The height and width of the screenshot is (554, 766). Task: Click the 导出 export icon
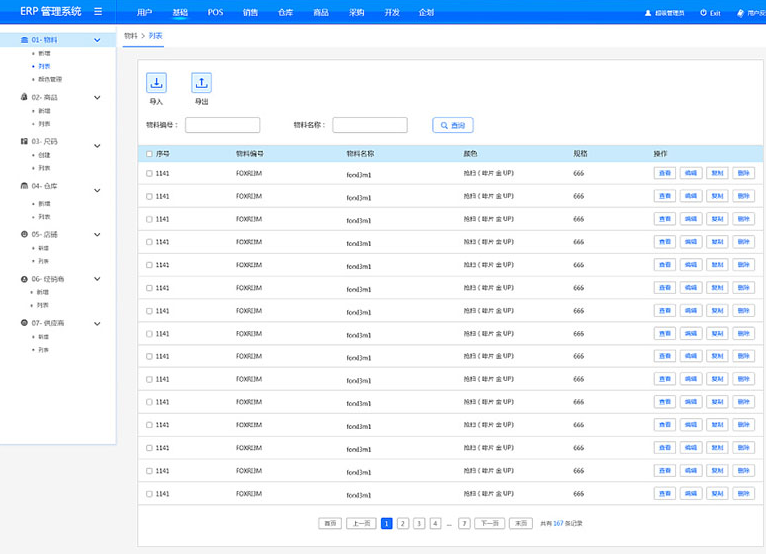point(201,83)
